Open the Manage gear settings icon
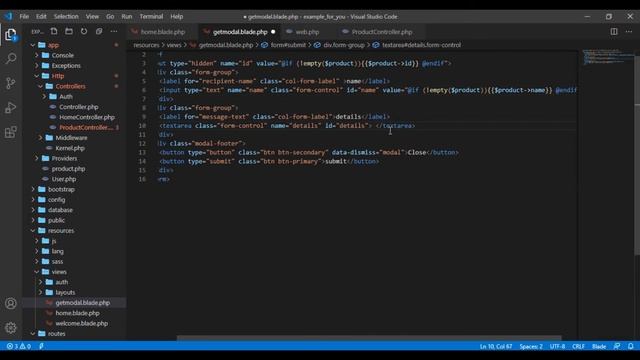The height and width of the screenshot is (360, 640). click(11, 327)
